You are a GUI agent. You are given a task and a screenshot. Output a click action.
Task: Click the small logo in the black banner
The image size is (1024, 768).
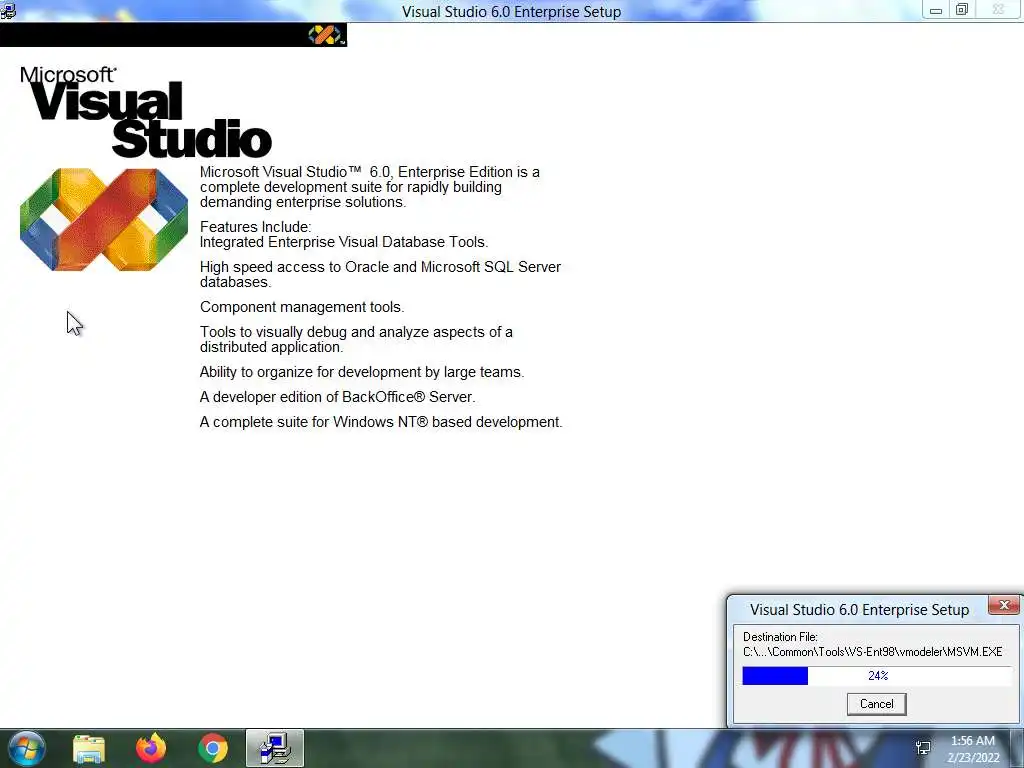coord(325,35)
